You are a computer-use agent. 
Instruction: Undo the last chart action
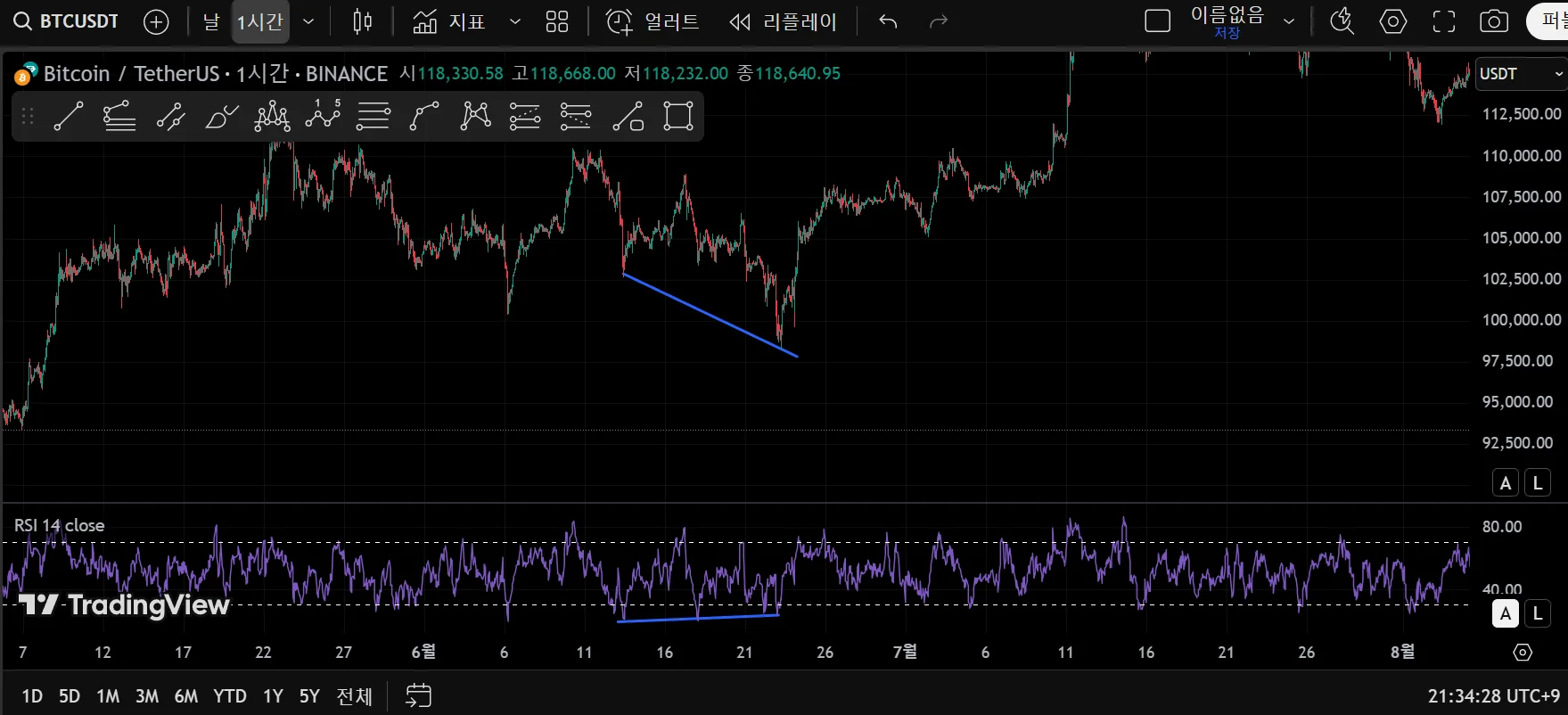pyautogui.click(x=888, y=21)
